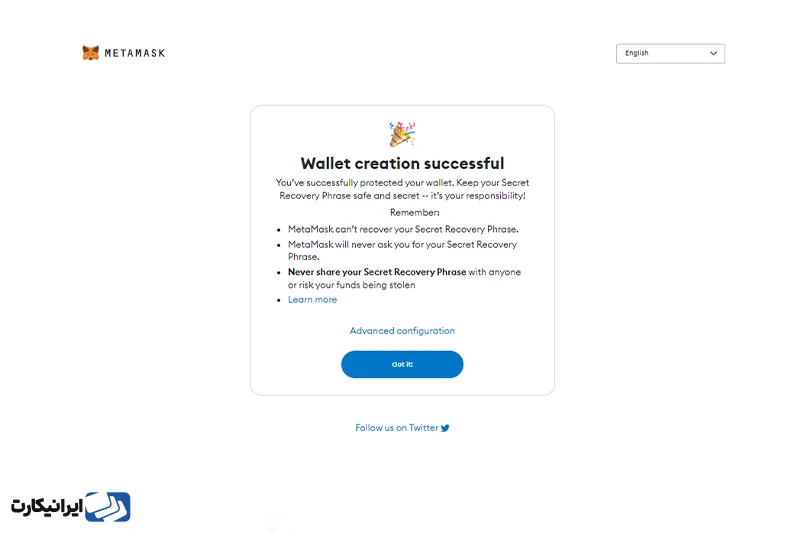
Task: Click bold Never share your Secret Recovery Phrase
Action: 377,272
